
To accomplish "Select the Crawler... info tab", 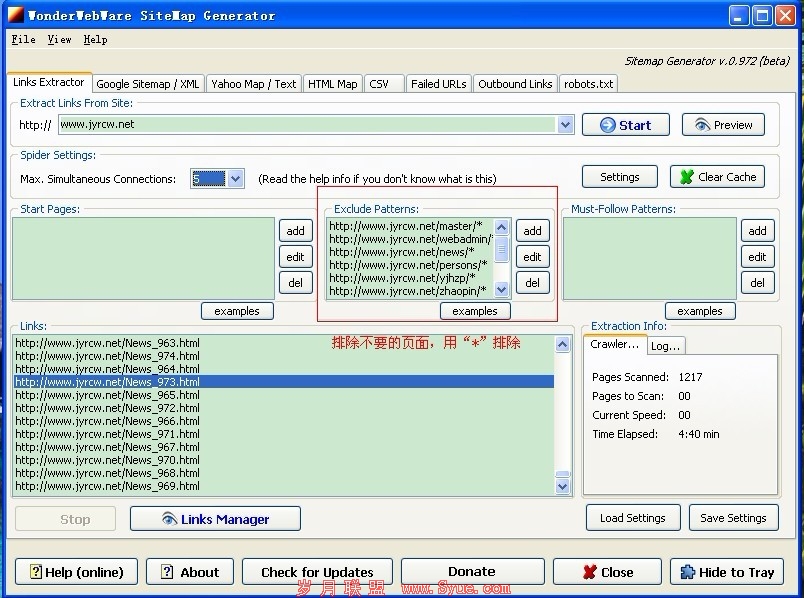I will pyautogui.click(x=615, y=344).
